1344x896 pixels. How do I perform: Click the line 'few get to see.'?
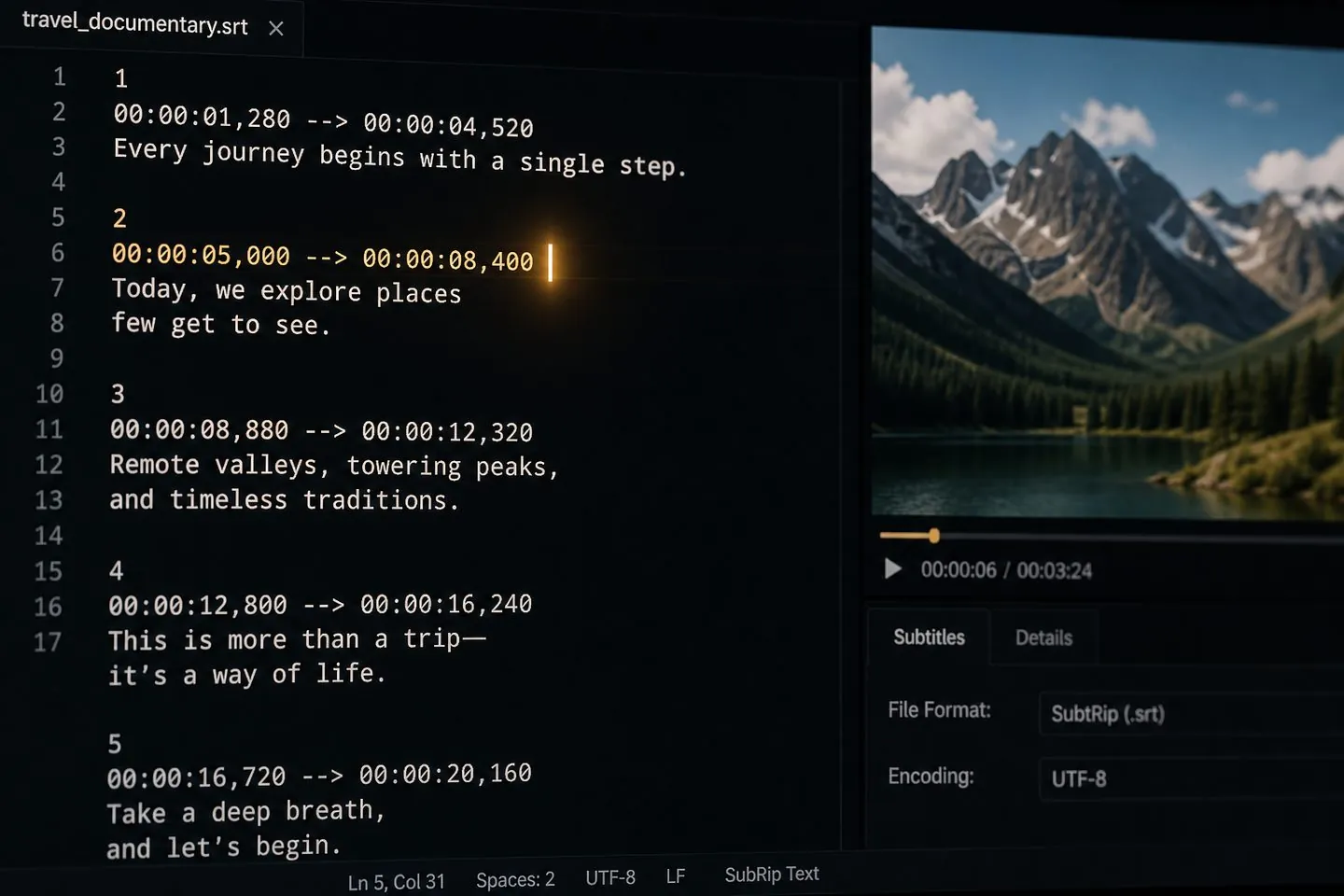tap(221, 324)
